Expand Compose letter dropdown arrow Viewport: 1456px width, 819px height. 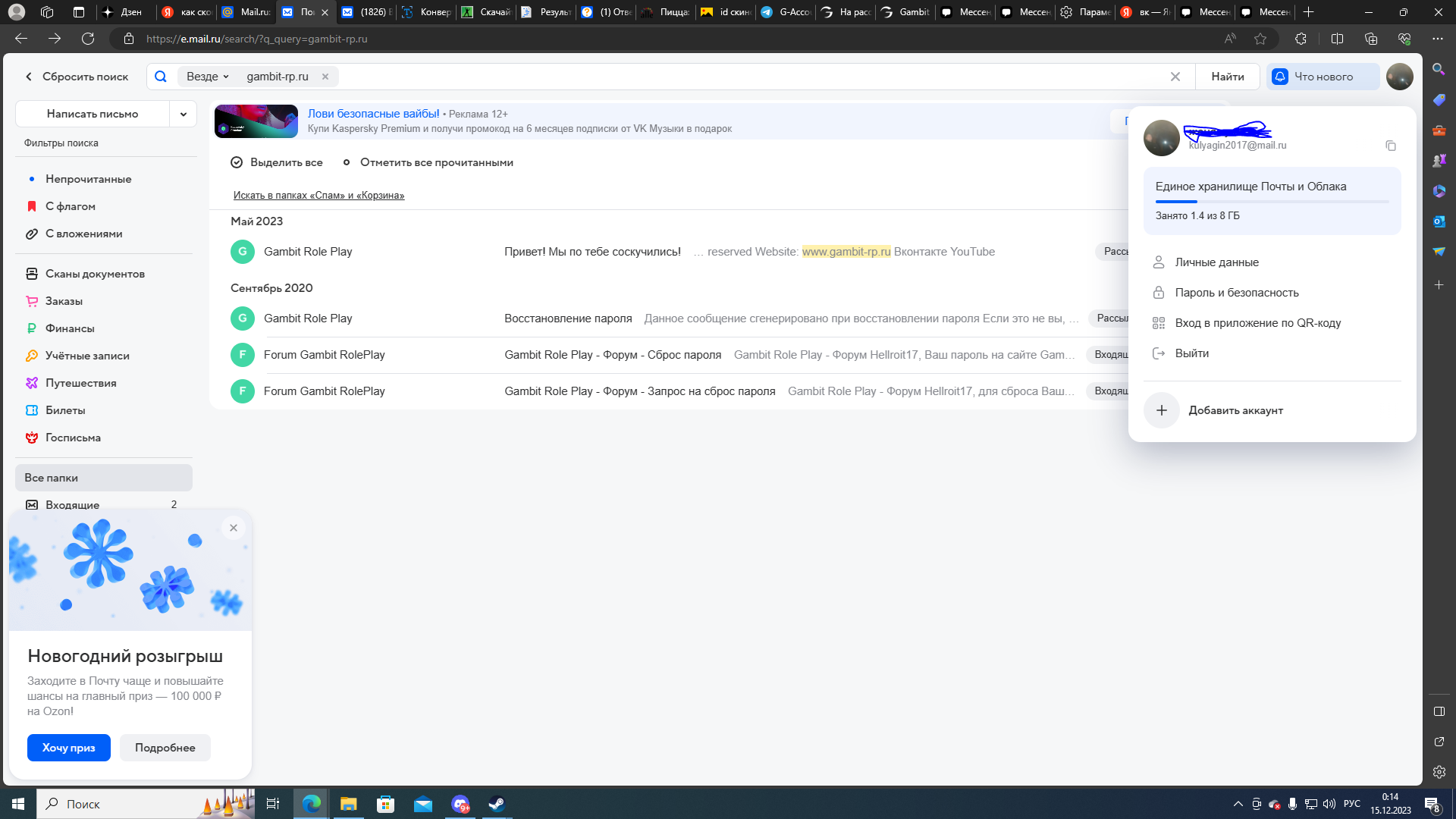point(183,114)
